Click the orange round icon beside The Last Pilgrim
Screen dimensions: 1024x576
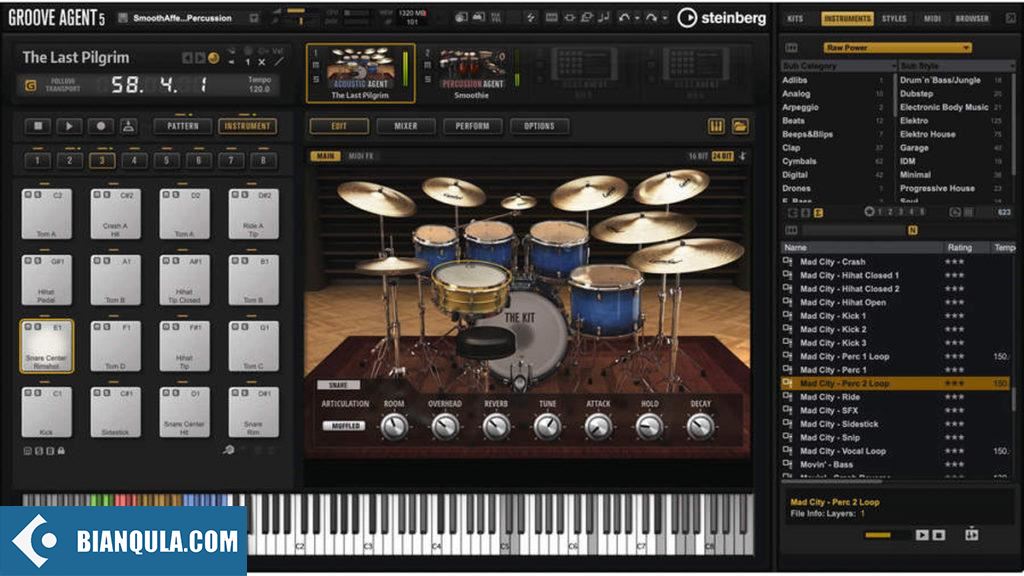coord(214,58)
